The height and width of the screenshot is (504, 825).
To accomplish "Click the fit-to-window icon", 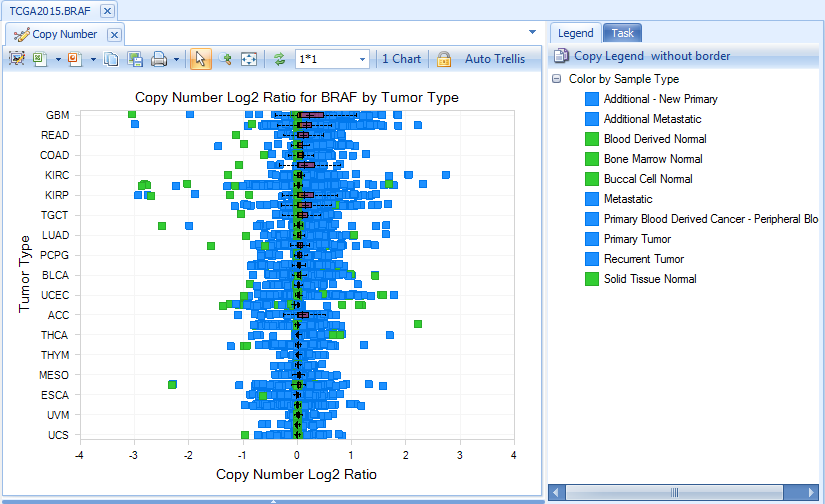I will pyautogui.click(x=249, y=59).
